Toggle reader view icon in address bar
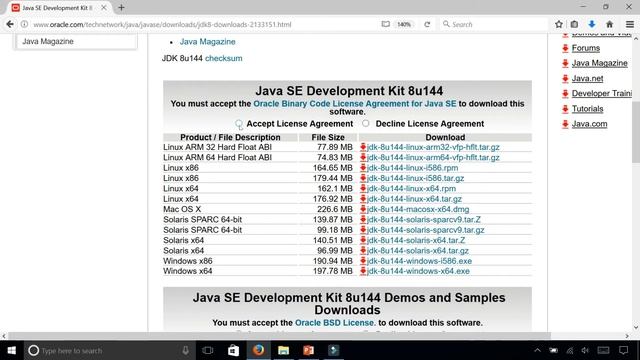This screenshot has height=360, width=640. click(385, 24)
